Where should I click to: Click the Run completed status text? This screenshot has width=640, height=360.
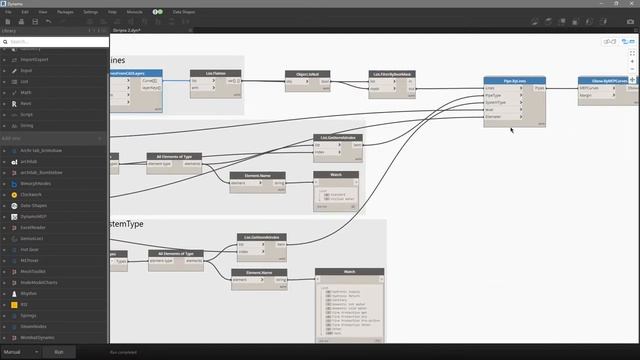[x=123, y=352]
